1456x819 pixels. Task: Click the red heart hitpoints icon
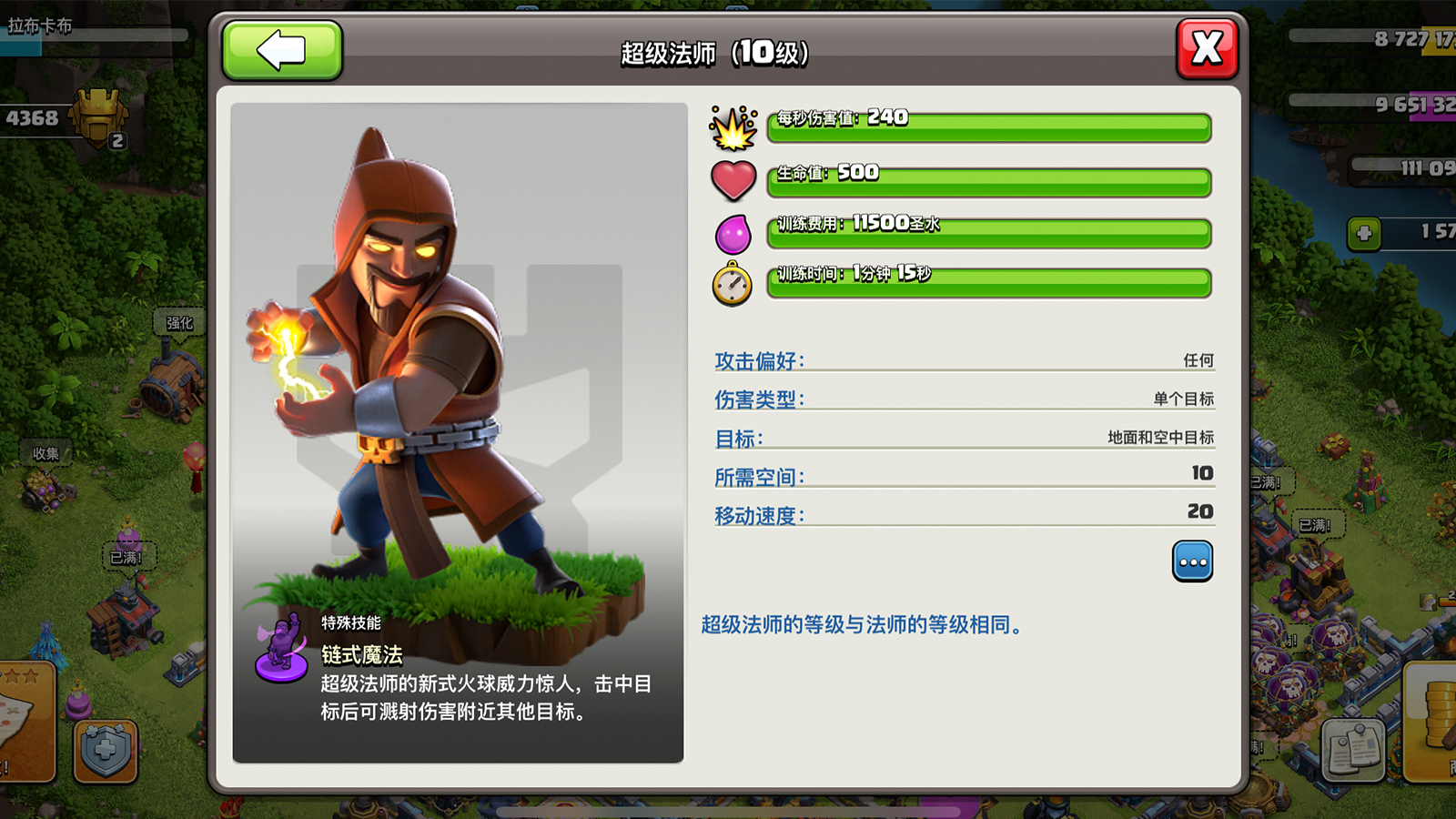[x=733, y=180]
